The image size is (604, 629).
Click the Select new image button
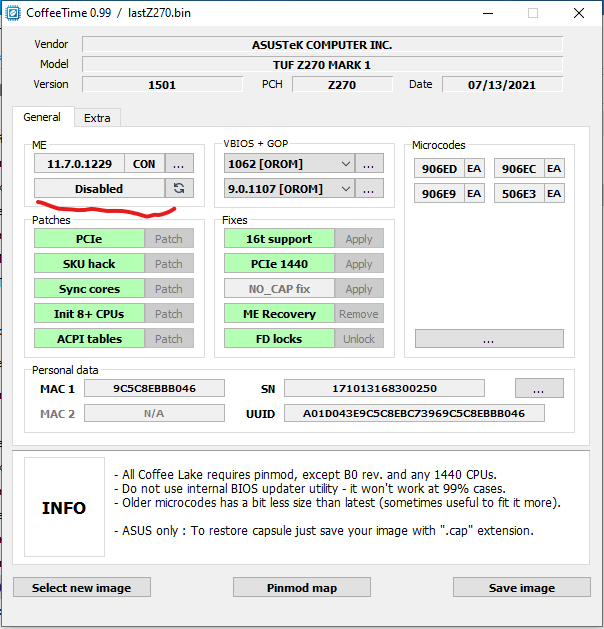pyautogui.click(x=82, y=587)
